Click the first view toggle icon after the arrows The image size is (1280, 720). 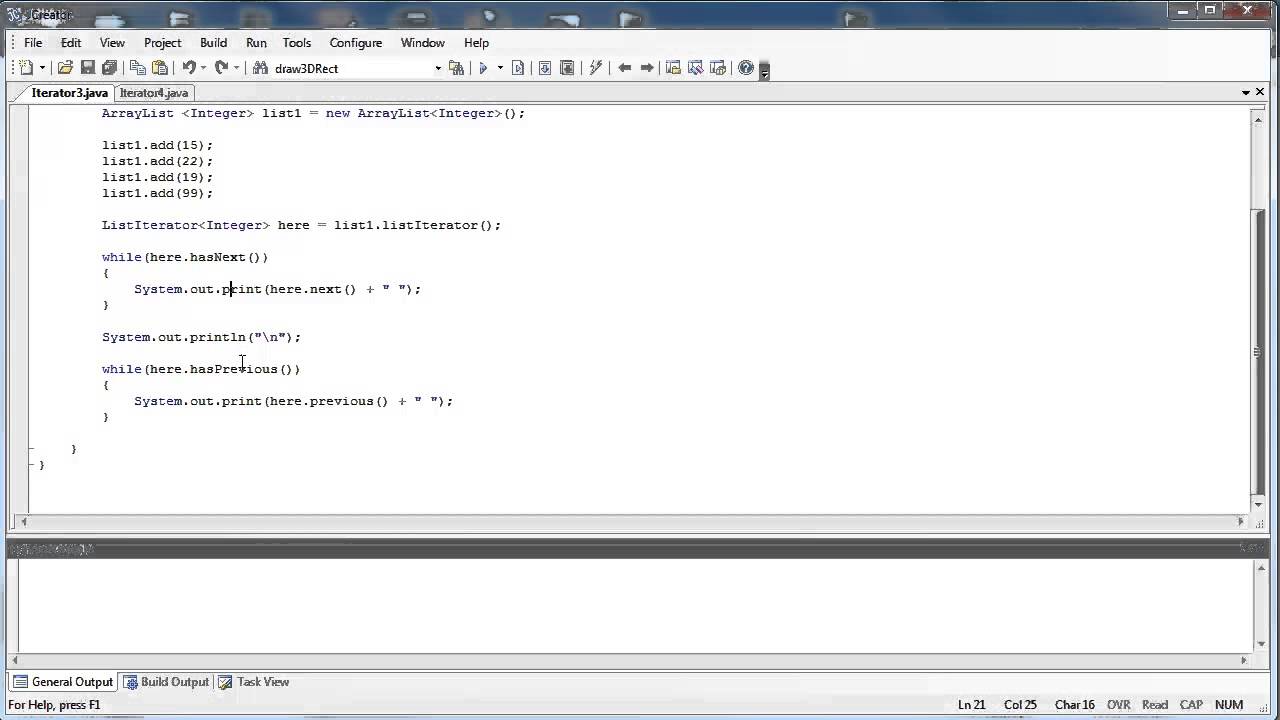(673, 68)
